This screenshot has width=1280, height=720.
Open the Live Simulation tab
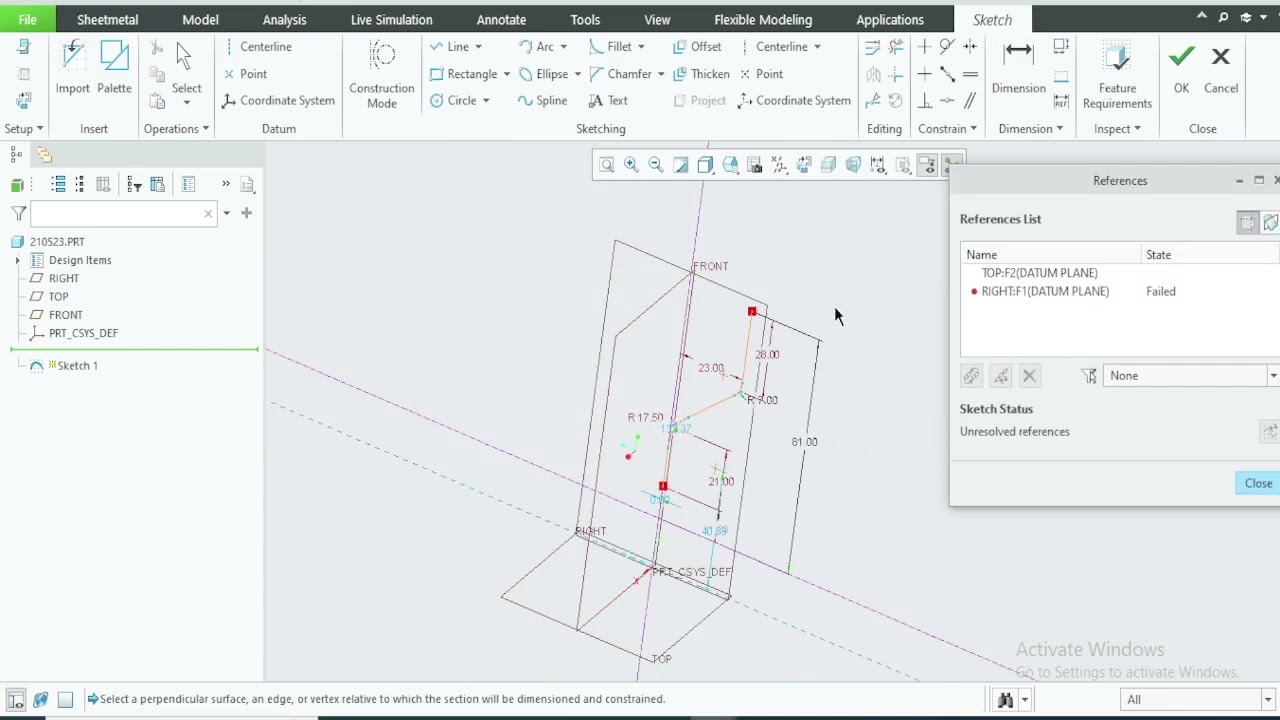coord(391,19)
